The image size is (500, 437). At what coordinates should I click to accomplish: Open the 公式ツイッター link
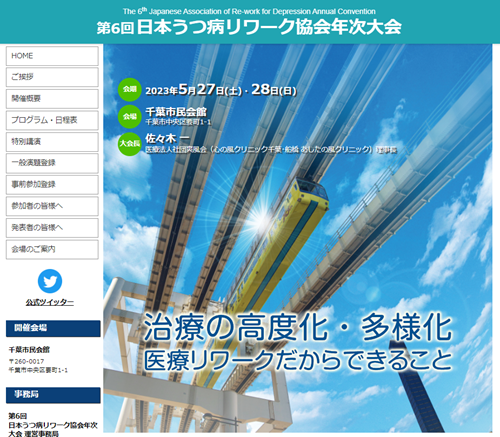click(x=50, y=302)
